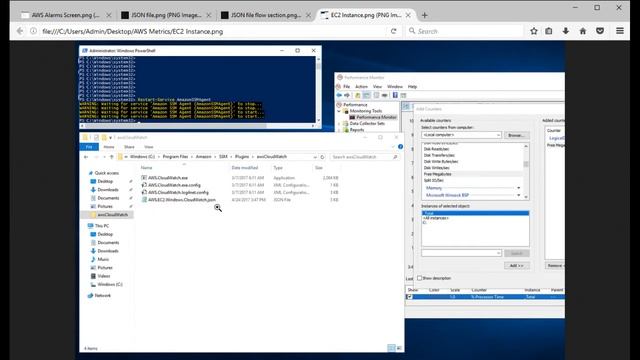The image size is (640, 360).
Task: Select AWS.CloudWatch.exe file
Action: pos(168,178)
